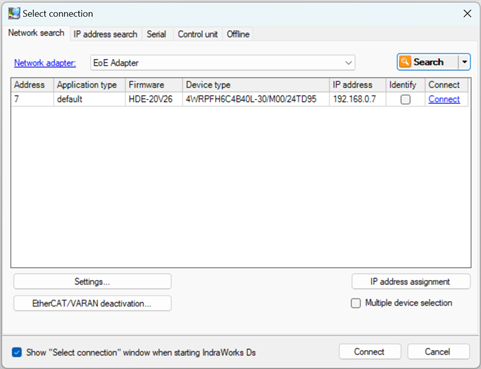The image size is (481, 369).
Task: Expand the EoE Adapter network adapter combo box
Action: click(x=223, y=63)
